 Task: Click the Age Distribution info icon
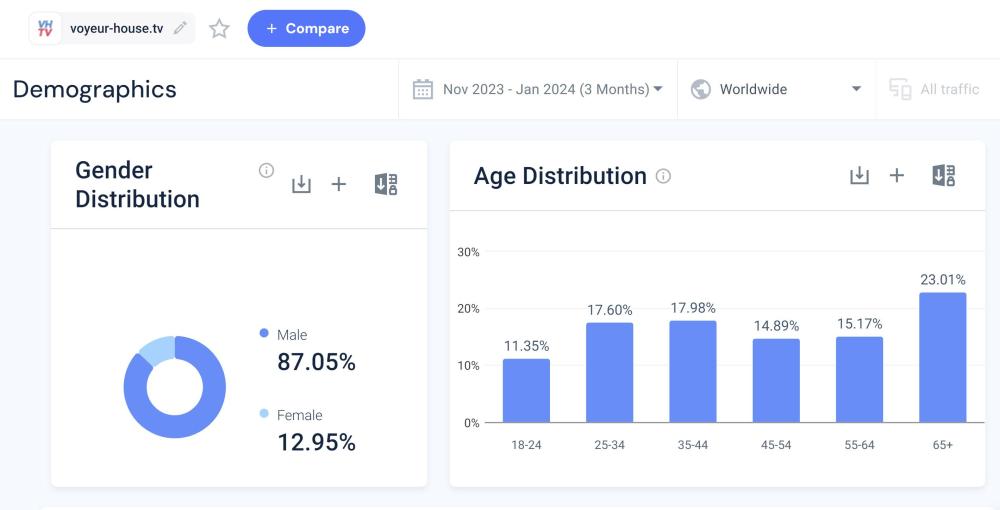663,176
